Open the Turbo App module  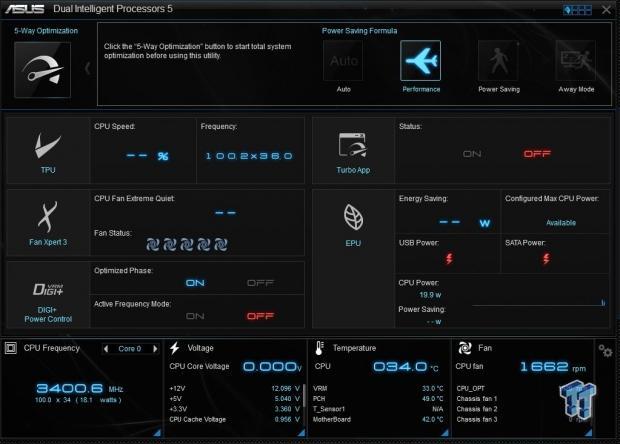click(353, 150)
